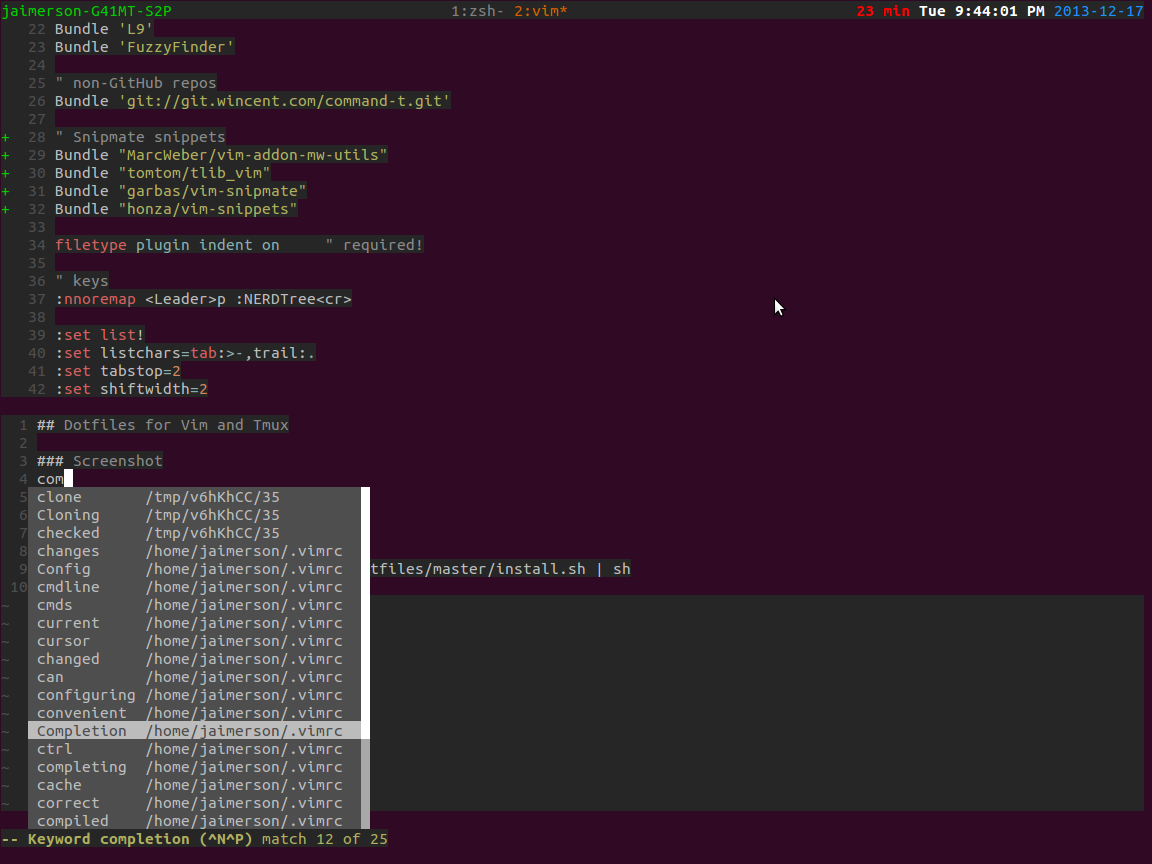Click the typed text 'com' on line 4
This screenshot has height=864, width=1152.
[x=50, y=479]
